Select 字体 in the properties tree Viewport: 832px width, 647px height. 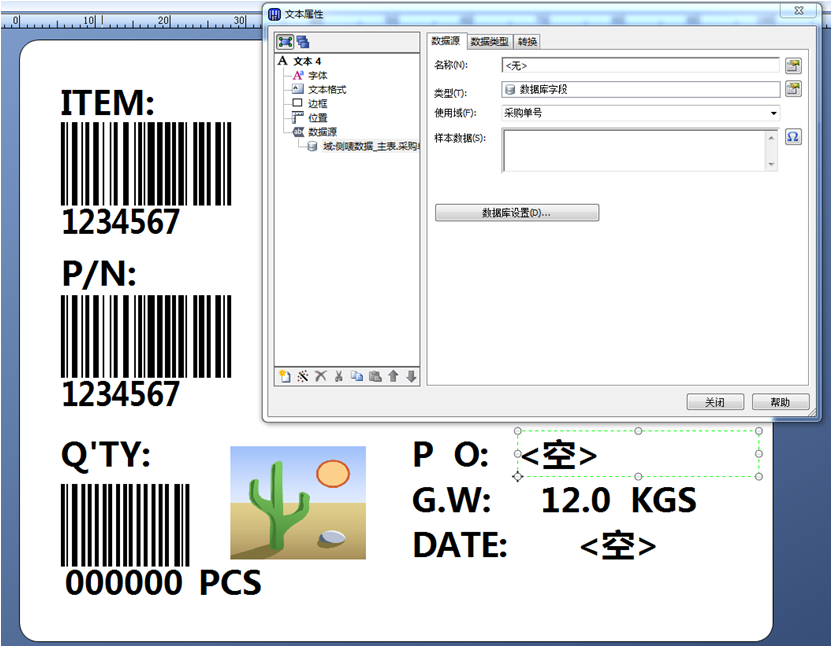tap(317, 75)
